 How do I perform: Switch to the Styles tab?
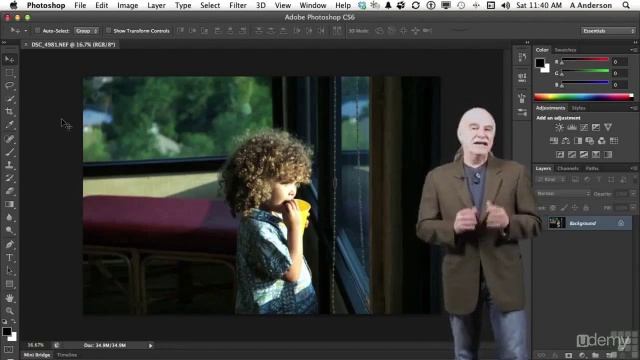[x=578, y=108]
